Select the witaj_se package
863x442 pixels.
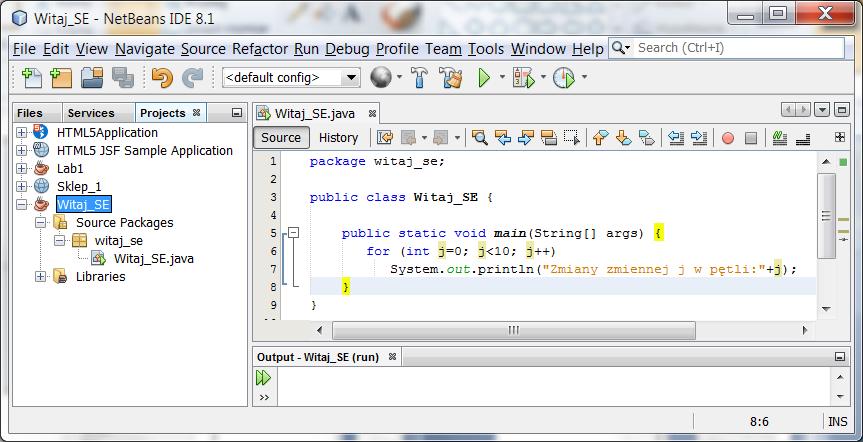[119, 241]
